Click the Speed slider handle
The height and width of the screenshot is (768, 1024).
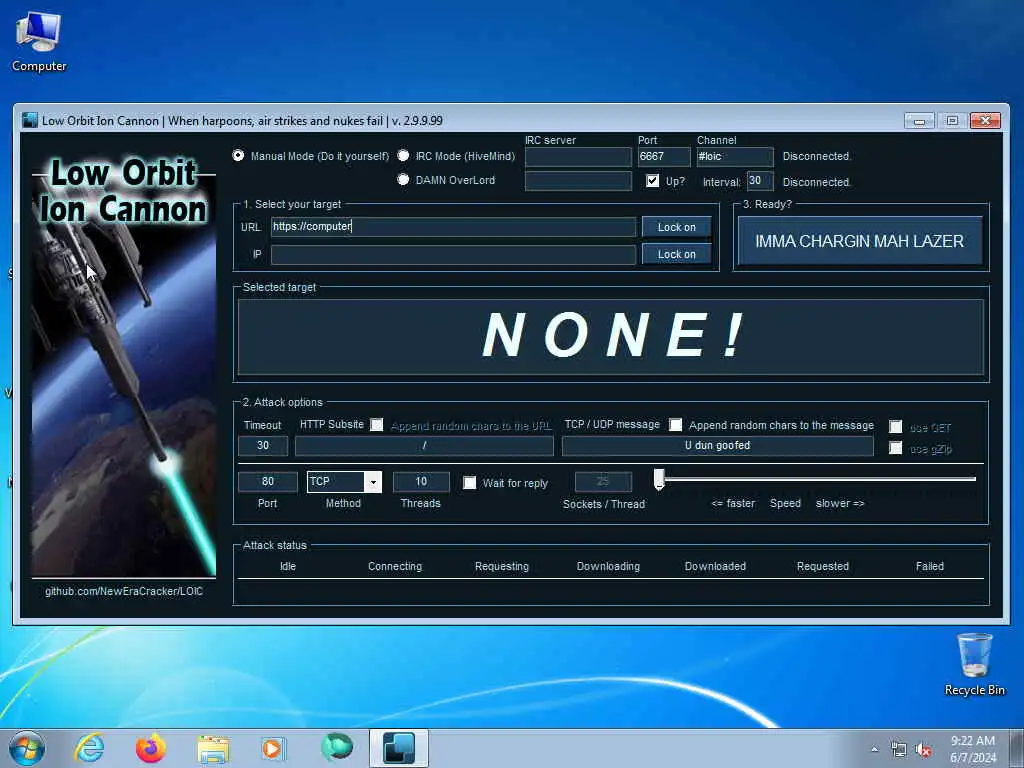tap(659, 479)
